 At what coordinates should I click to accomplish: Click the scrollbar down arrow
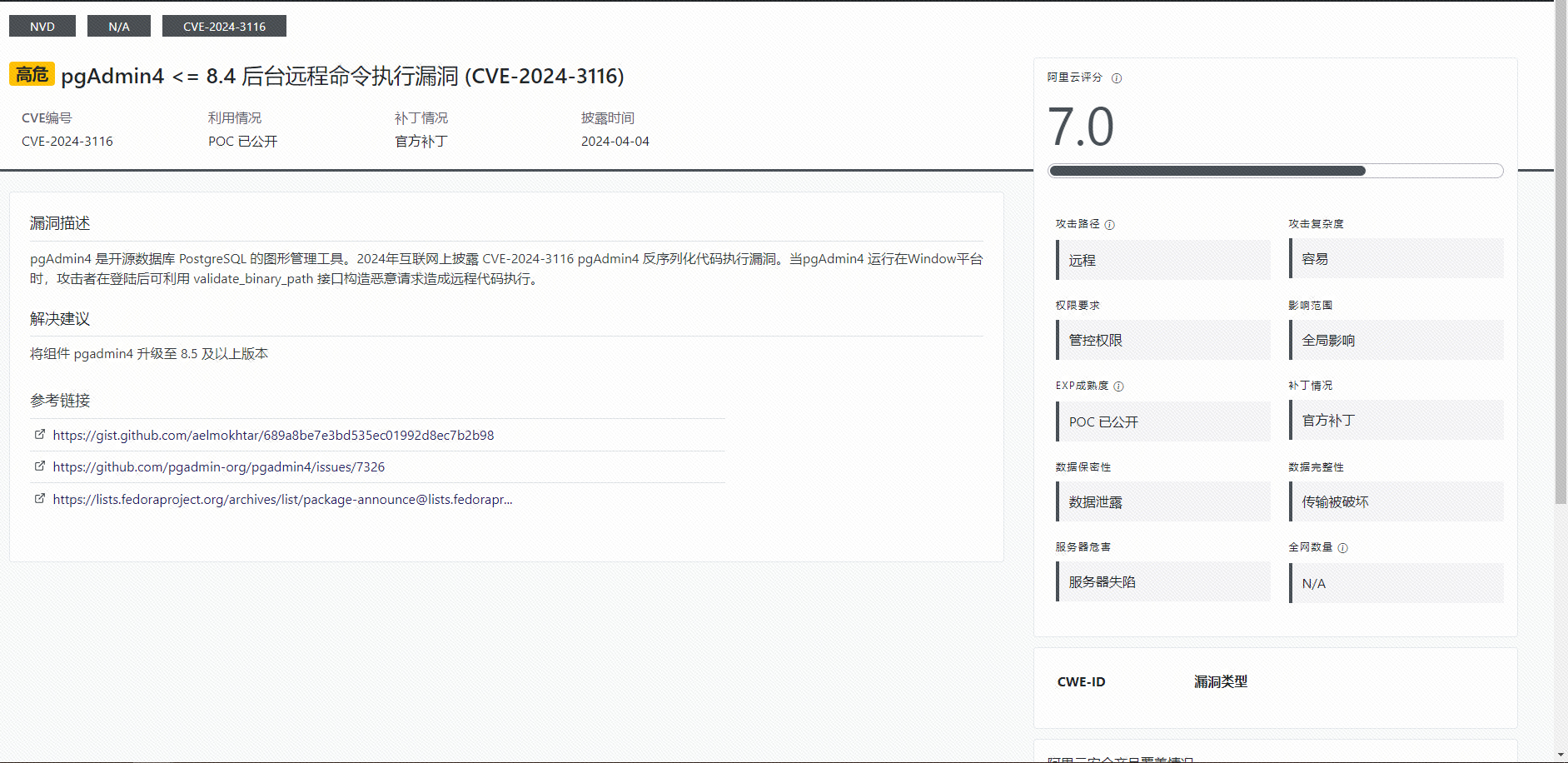tap(1561, 755)
